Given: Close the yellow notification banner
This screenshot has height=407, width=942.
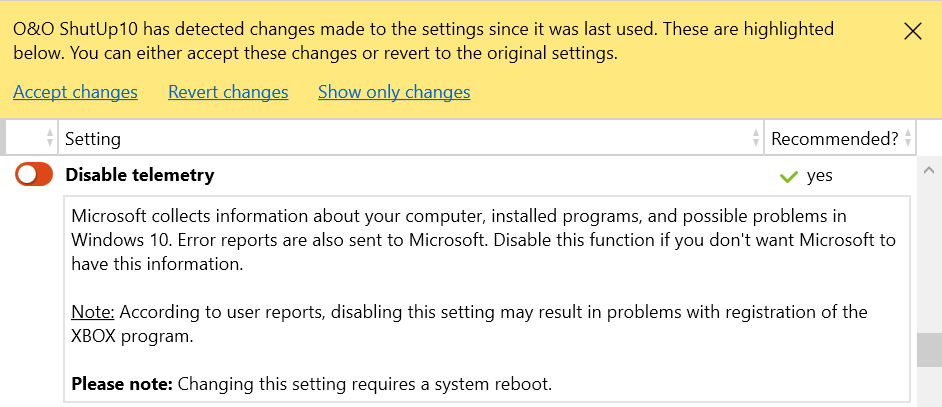Looking at the screenshot, I should (x=912, y=31).
